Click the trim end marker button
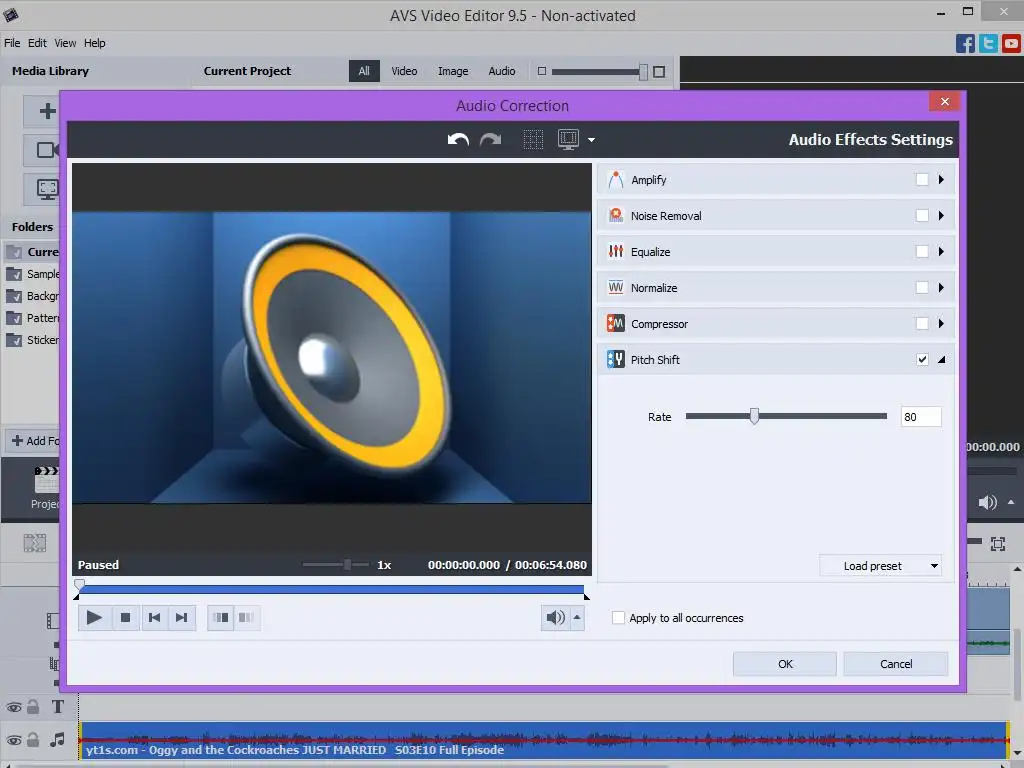The image size is (1024, 768). coord(246,617)
